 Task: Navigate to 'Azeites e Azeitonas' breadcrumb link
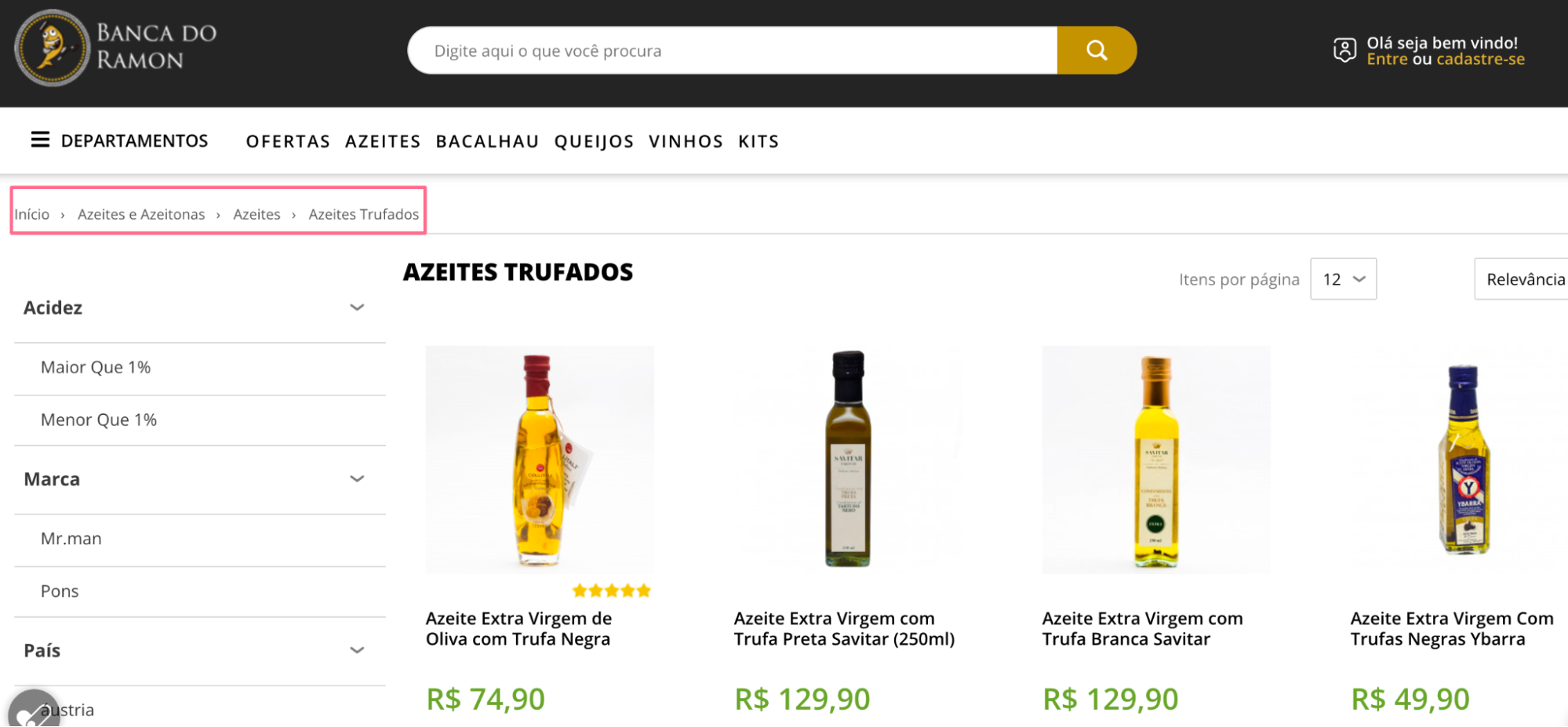tap(141, 213)
